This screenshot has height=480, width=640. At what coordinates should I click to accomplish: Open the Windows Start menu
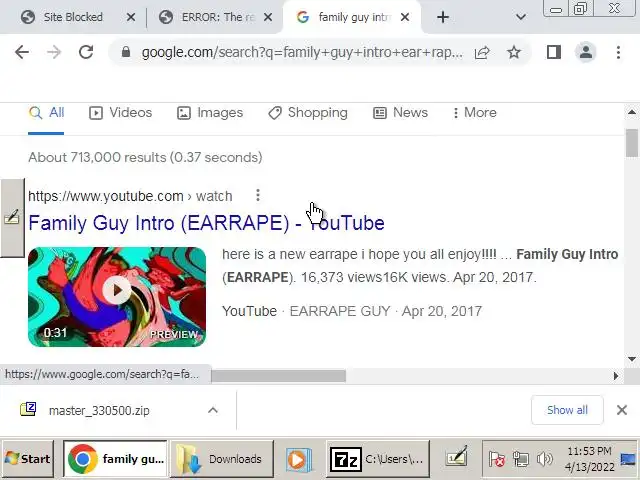(27, 459)
